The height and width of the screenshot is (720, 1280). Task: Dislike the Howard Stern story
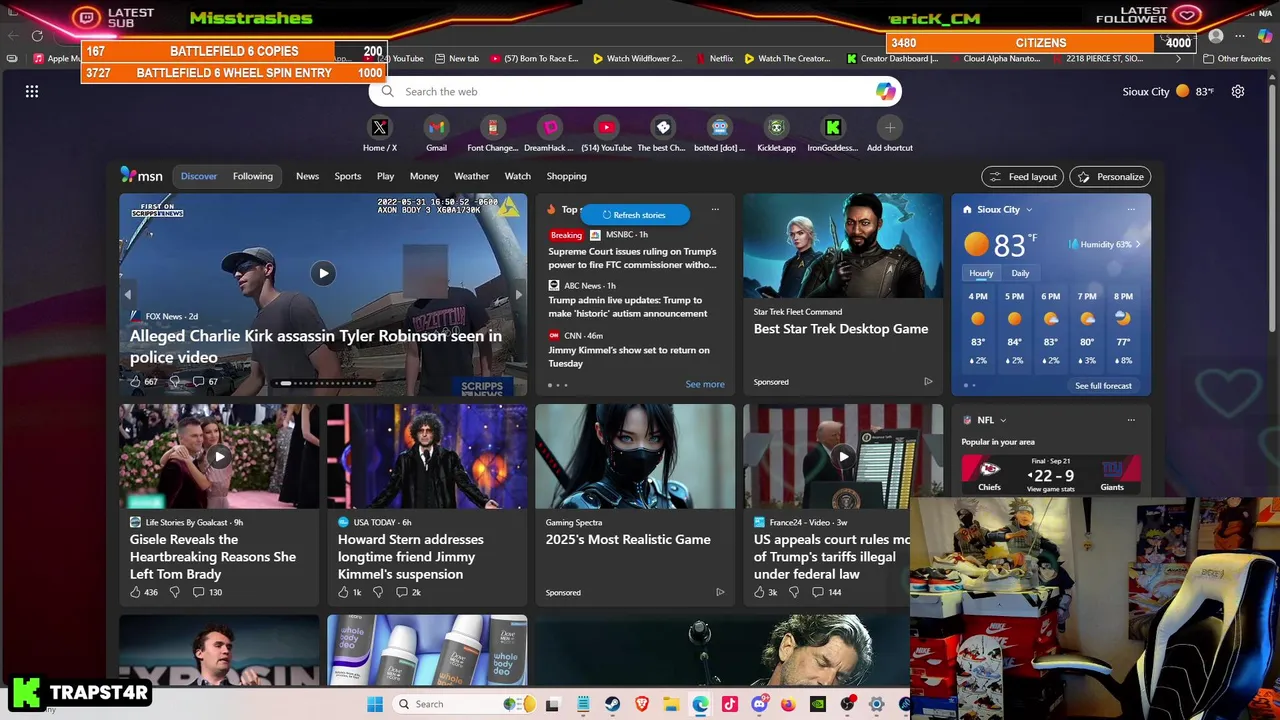coord(378,592)
